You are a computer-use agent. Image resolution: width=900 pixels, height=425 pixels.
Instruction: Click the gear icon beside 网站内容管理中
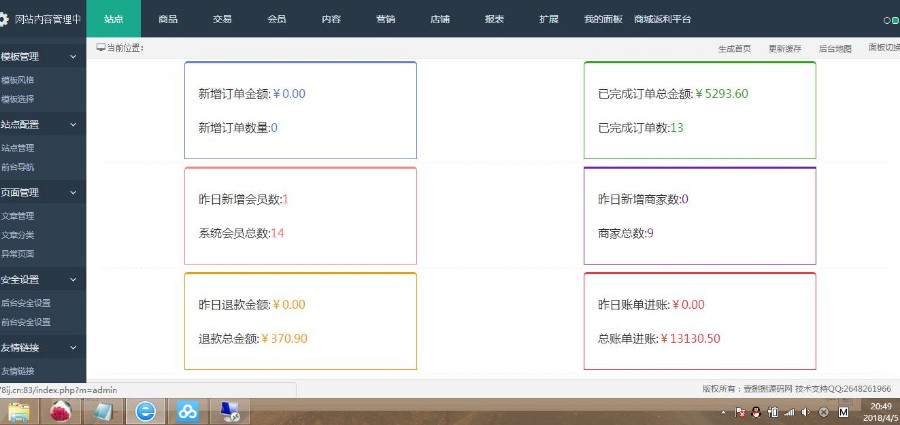(x=3, y=19)
